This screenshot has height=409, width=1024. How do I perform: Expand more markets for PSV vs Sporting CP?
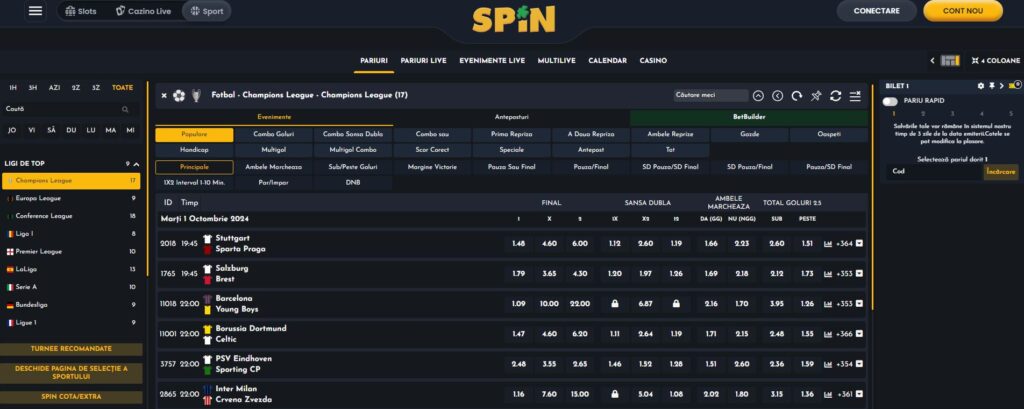pos(859,364)
